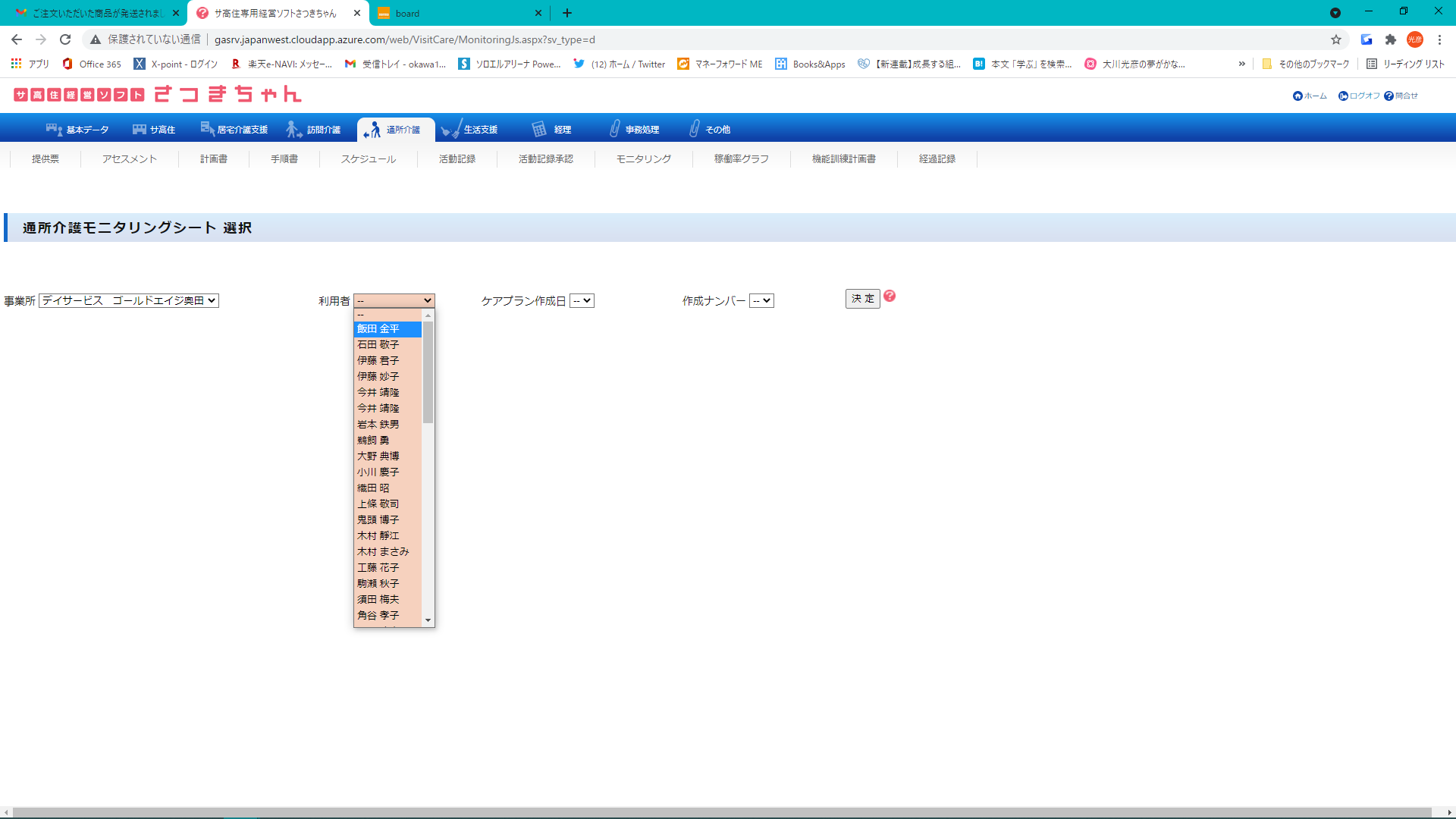Bookmark this page with star icon

1336,39
